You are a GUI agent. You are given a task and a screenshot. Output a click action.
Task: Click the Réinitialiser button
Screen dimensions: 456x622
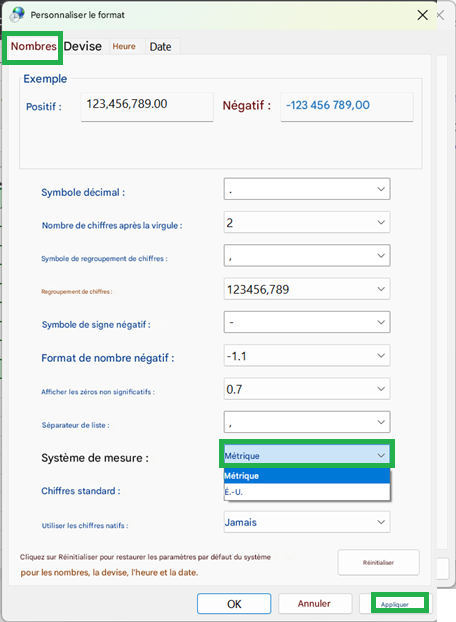[378, 562]
